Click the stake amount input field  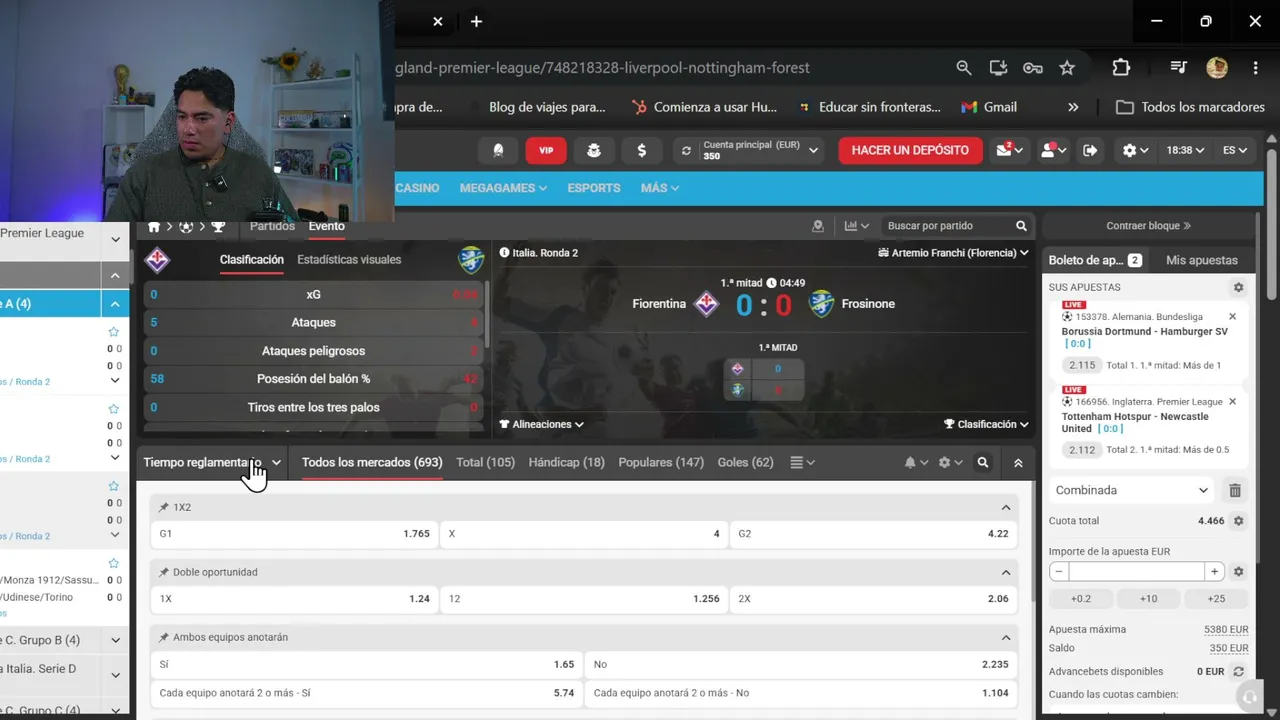point(1136,572)
